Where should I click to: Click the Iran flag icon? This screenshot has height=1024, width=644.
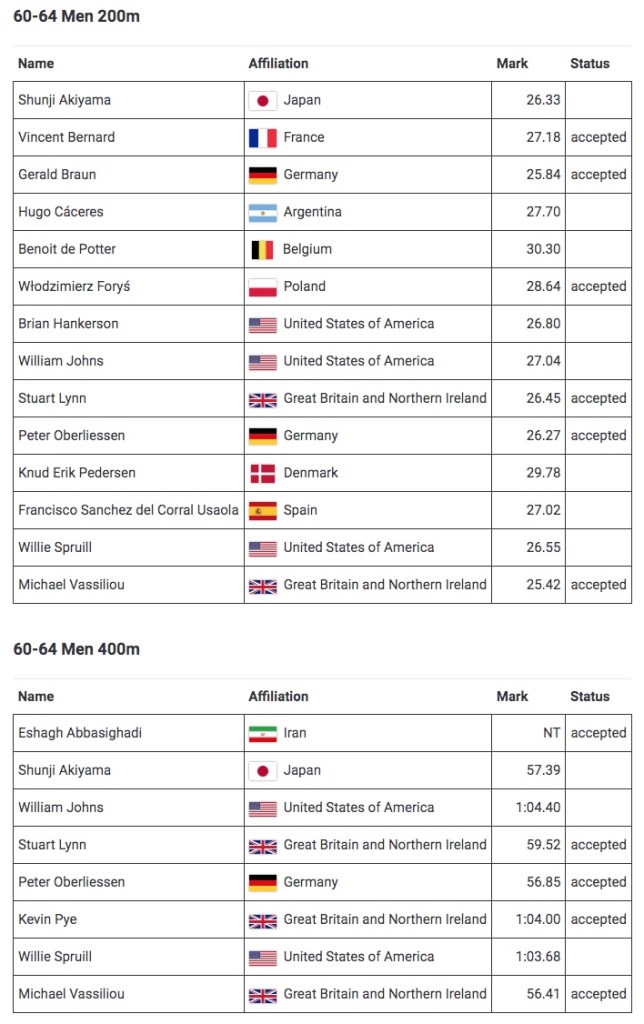point(262,734)
